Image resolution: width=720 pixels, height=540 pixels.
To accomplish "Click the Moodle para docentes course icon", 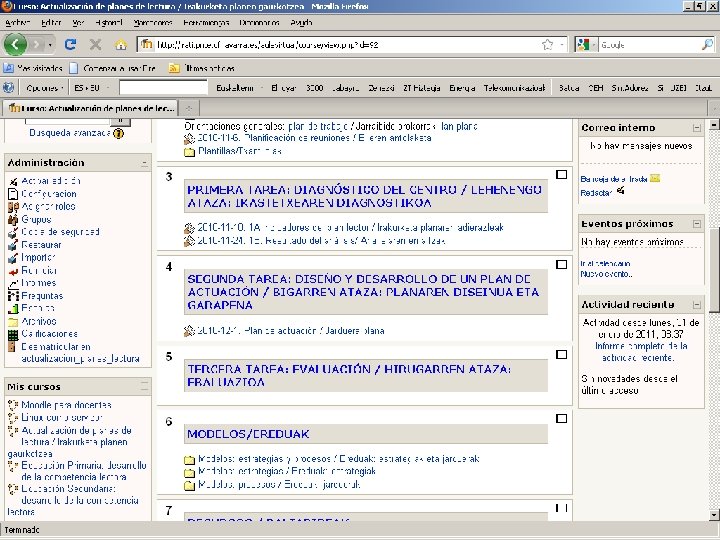I will (13, 405).
